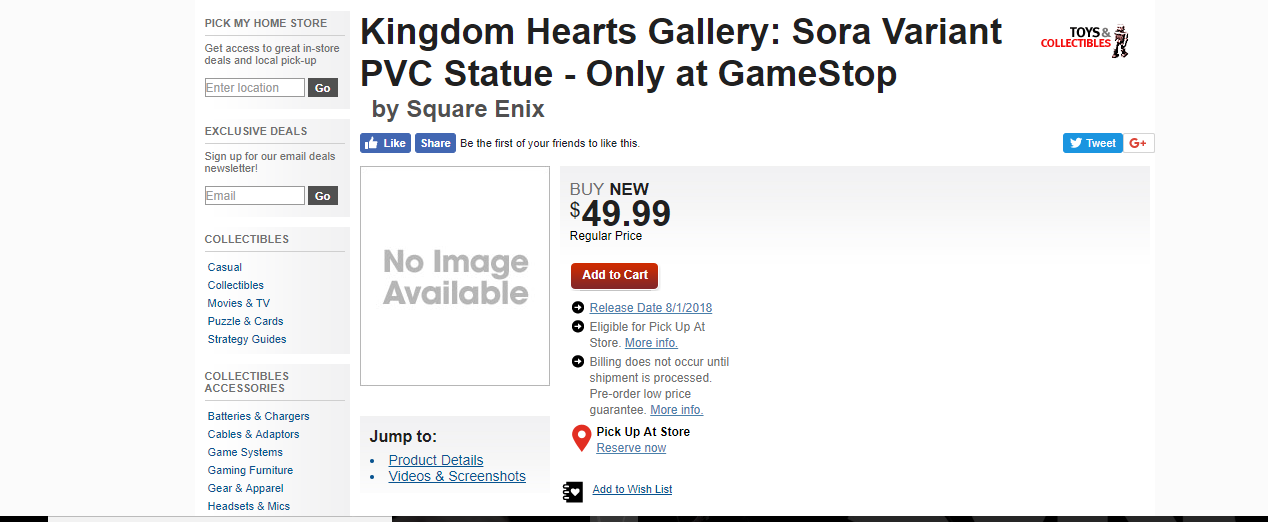This screenshot has width=1268, height=522.
Task: Click the Enter location input field
Action: 255,88
